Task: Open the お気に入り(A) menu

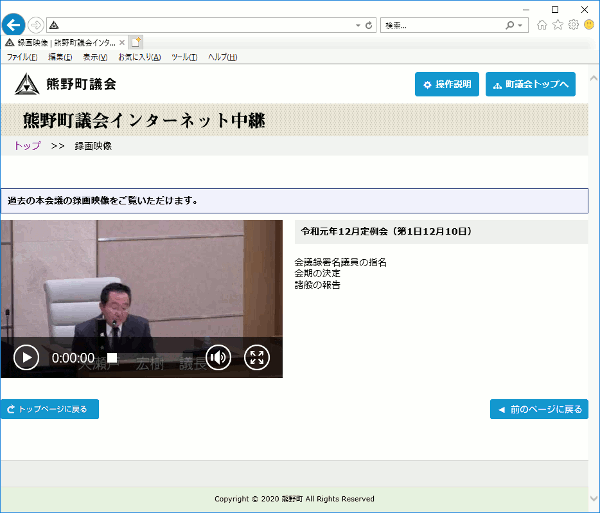Action: tap(140, 57)
